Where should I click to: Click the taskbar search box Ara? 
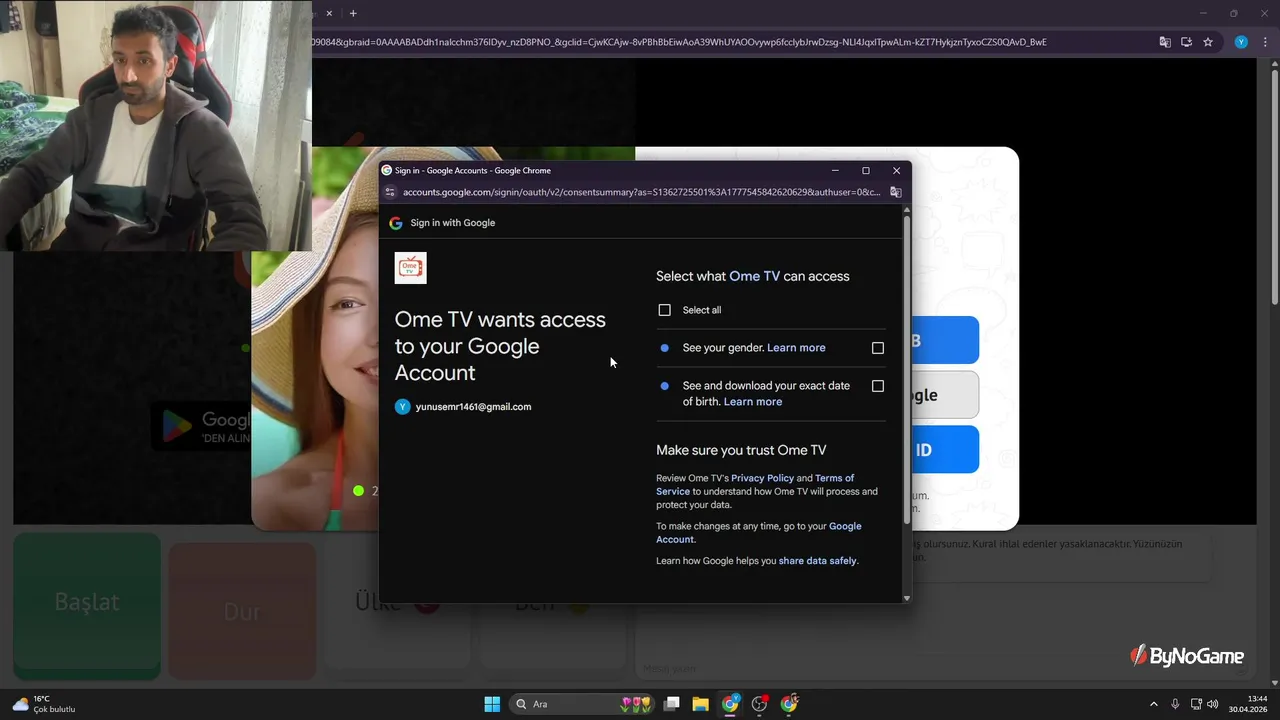(581, 704)
